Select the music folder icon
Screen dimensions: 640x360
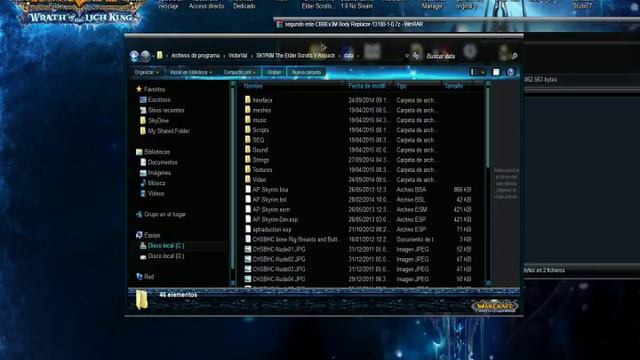(248, 120)
